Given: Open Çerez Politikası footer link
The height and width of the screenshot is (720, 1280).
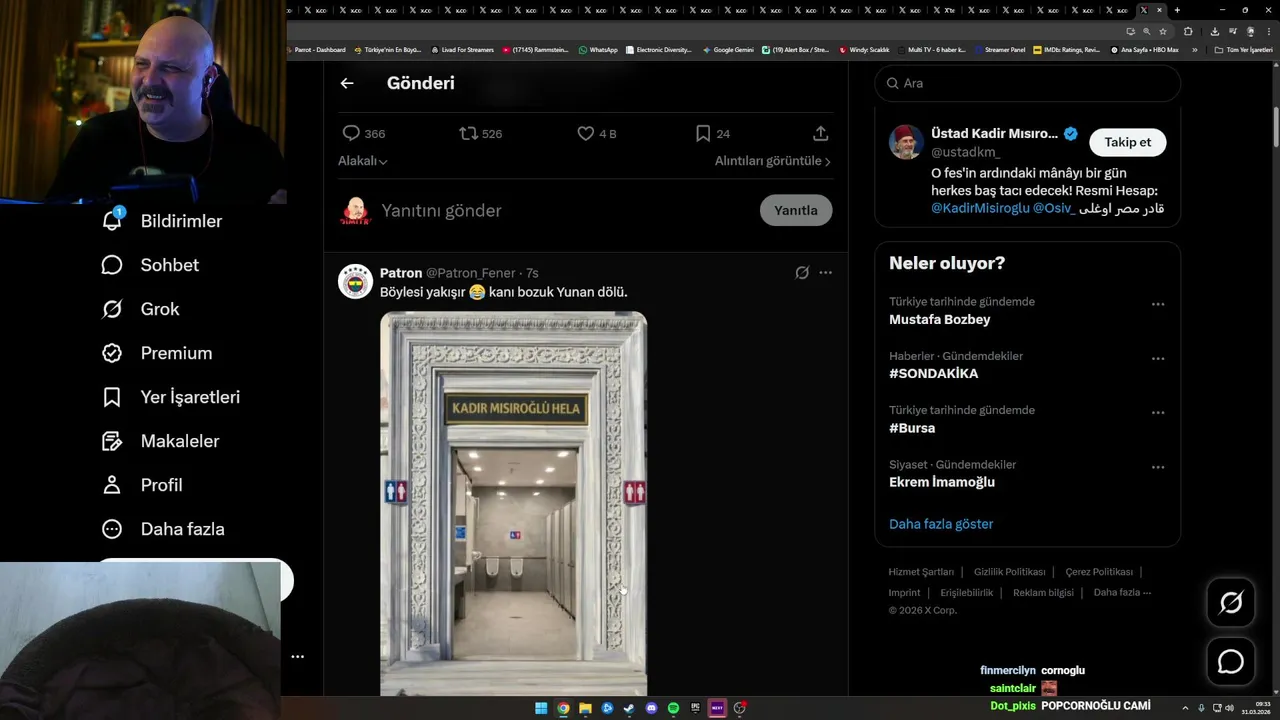Looking at the screenshot, I should (x=1099, y=572).
